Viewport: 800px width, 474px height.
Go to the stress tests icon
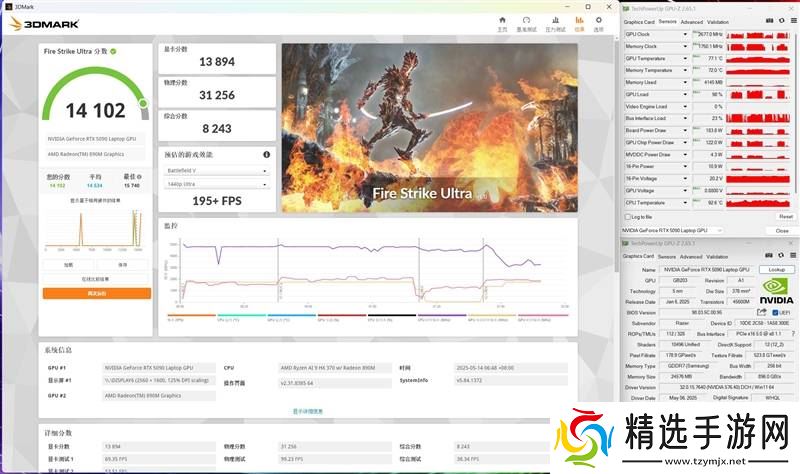[555, 20]
